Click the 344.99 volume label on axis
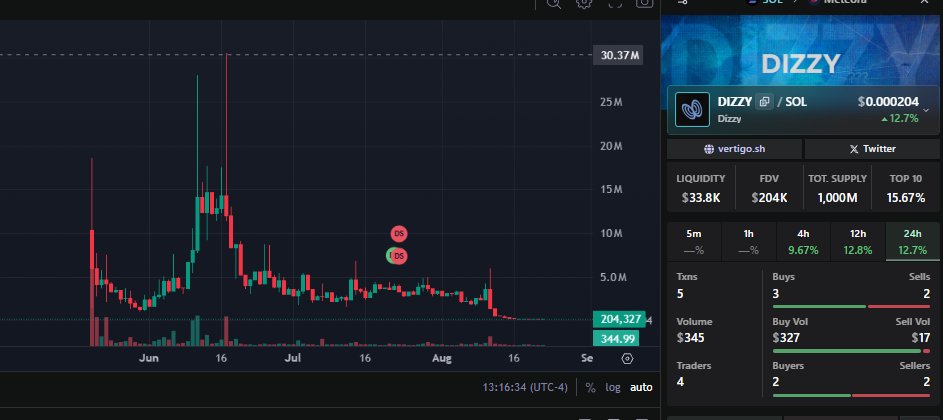943x420 pixels. pos(616,339)
